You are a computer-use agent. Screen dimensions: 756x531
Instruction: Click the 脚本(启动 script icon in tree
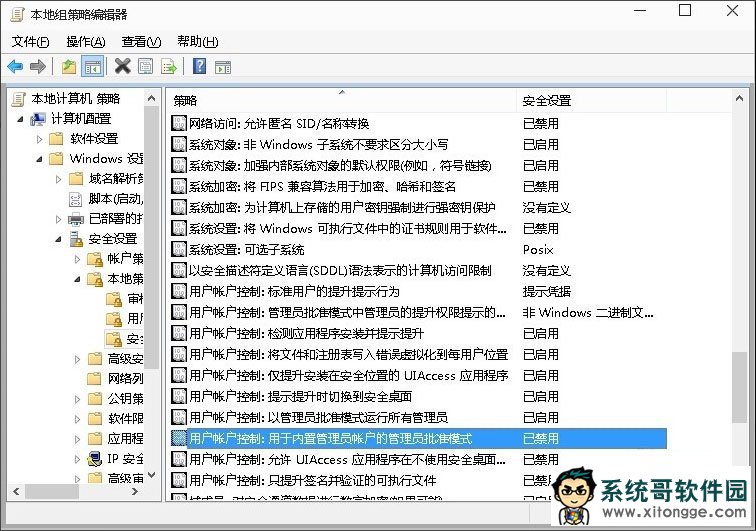pos(76,199)
